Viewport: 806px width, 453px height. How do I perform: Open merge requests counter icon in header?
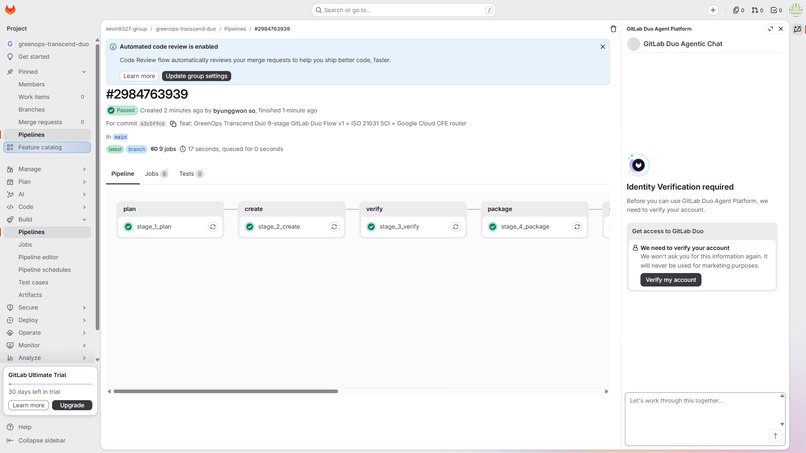point(757,10)
